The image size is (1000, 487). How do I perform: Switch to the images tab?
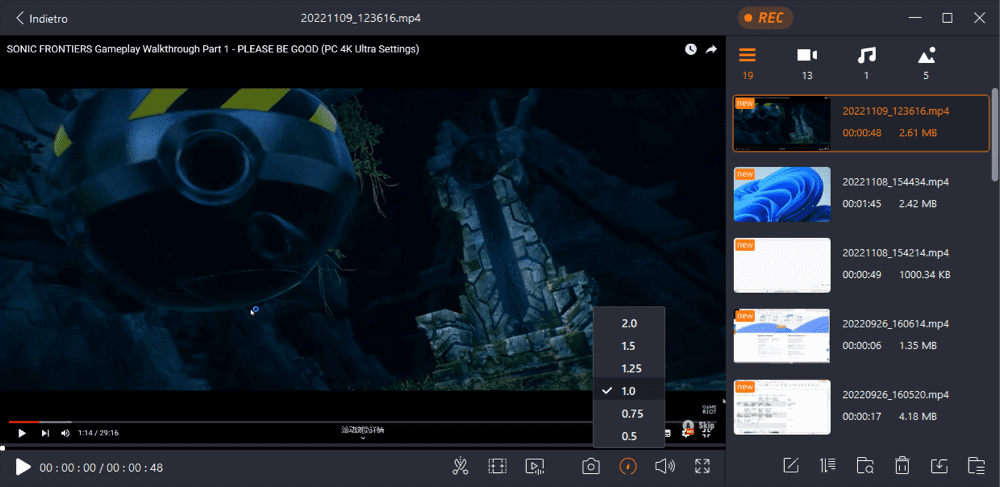926,63
